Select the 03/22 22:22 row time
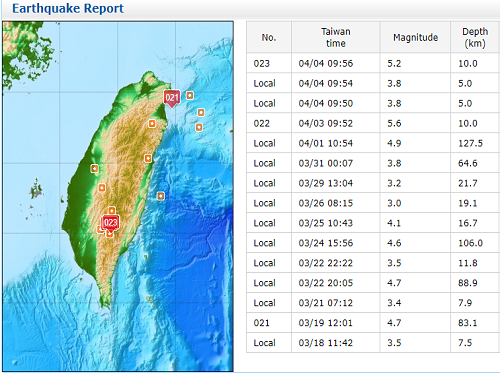This screenshot has width=500, height=375. click(x=326, y=263)
